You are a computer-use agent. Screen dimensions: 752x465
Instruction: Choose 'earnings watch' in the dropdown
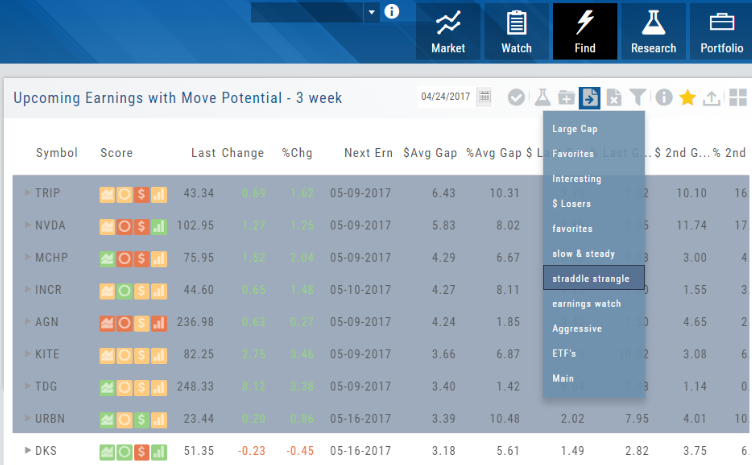586,303
